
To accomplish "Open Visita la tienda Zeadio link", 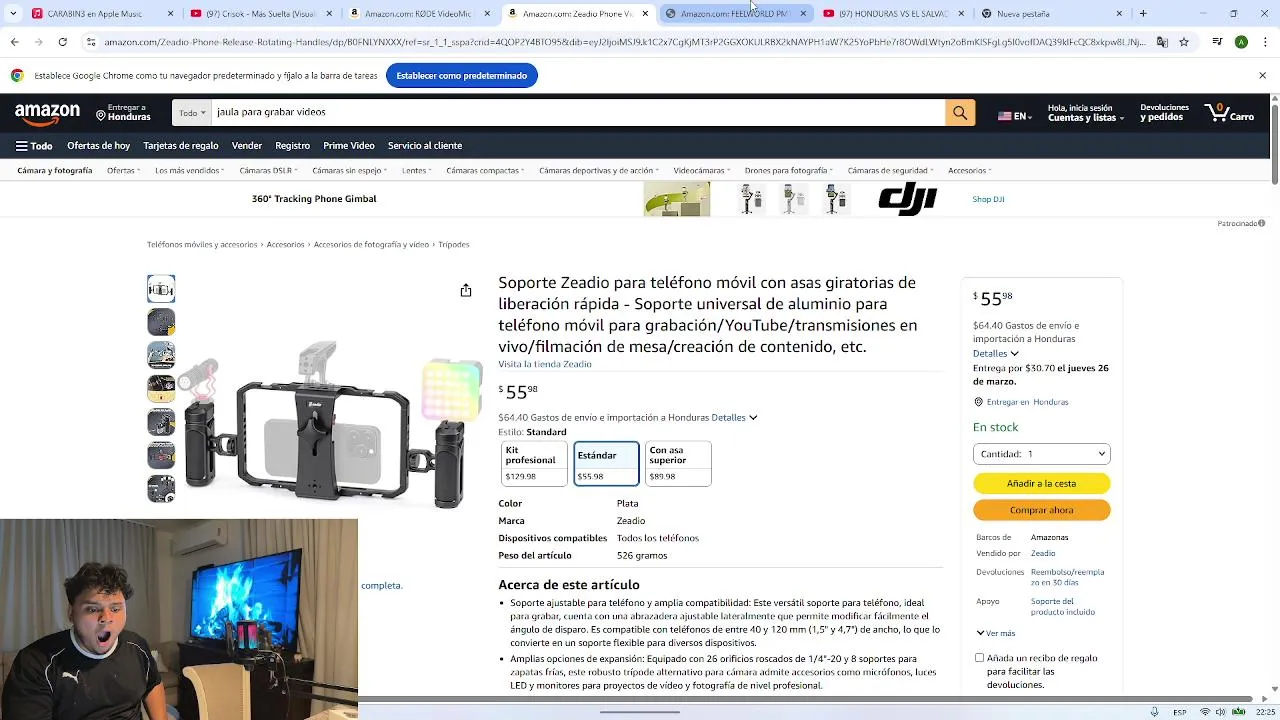I will (x=545, y=364).
